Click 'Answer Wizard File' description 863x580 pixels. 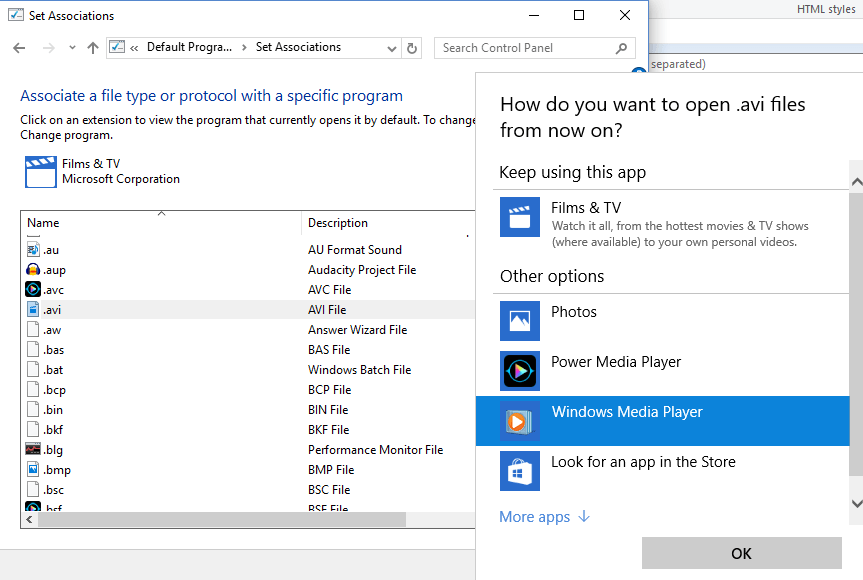pyautogui.click(x=358, y=330)
